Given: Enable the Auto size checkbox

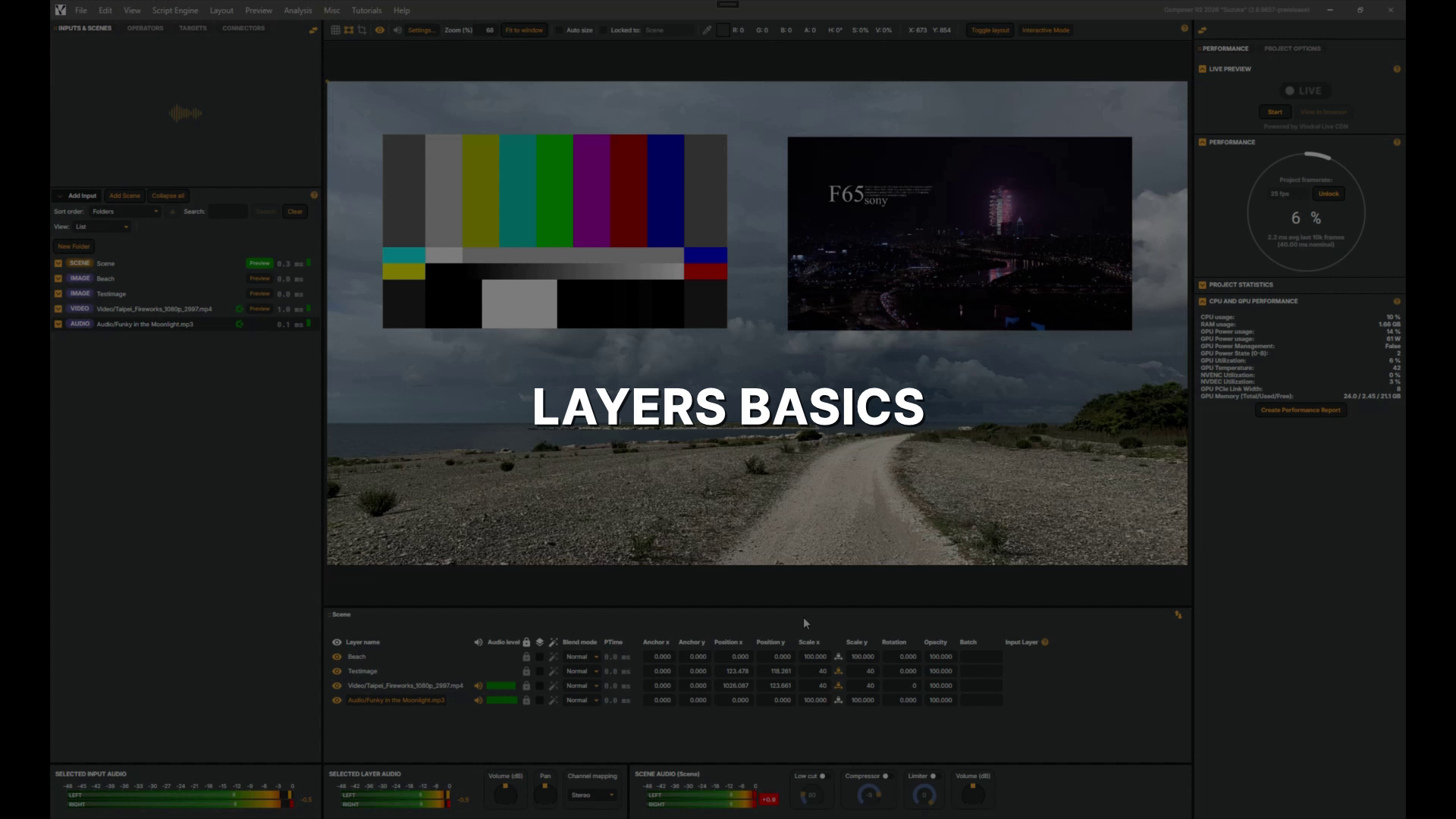Looking at the screenshot, I should (x=559, y=30).
